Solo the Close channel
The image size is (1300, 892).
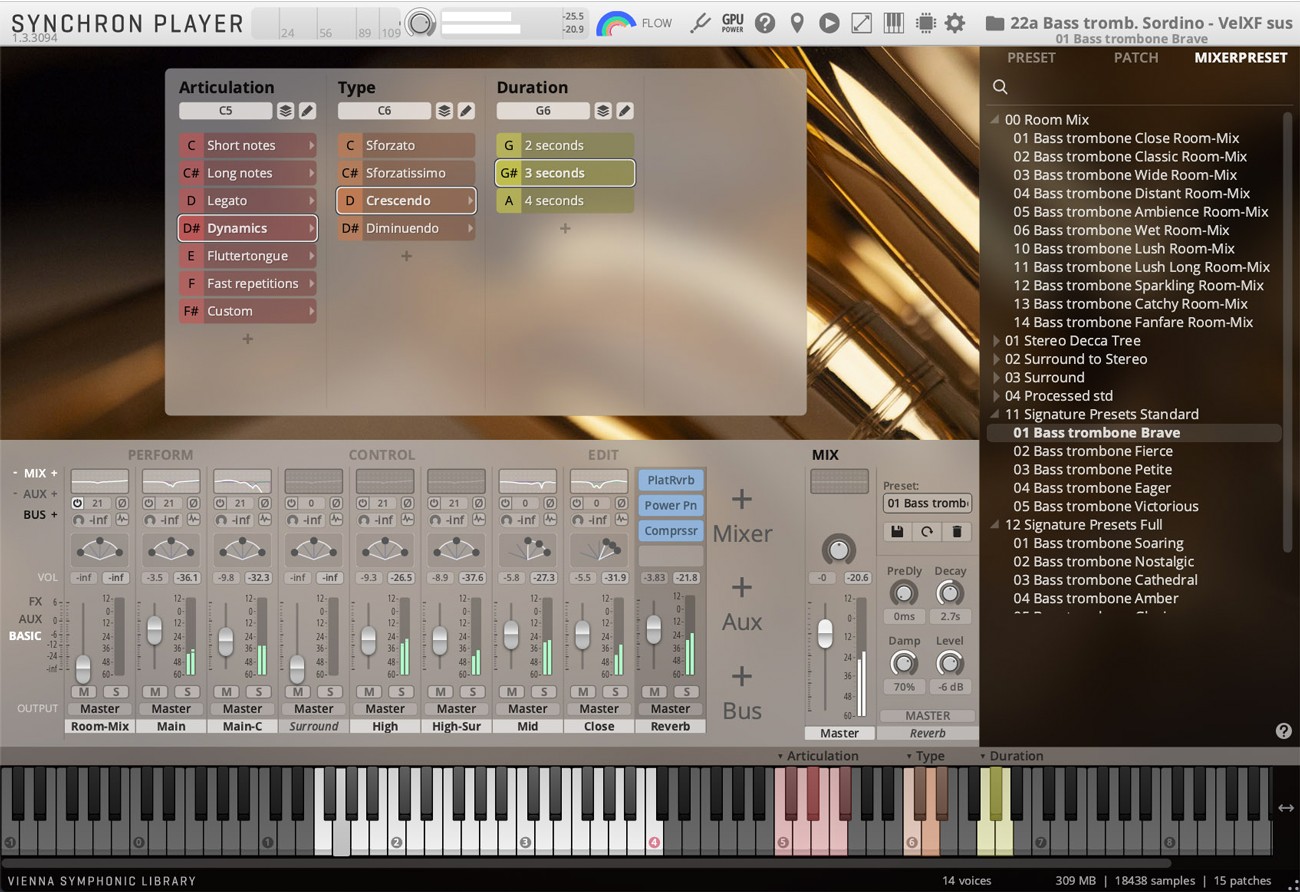(615, 692)
